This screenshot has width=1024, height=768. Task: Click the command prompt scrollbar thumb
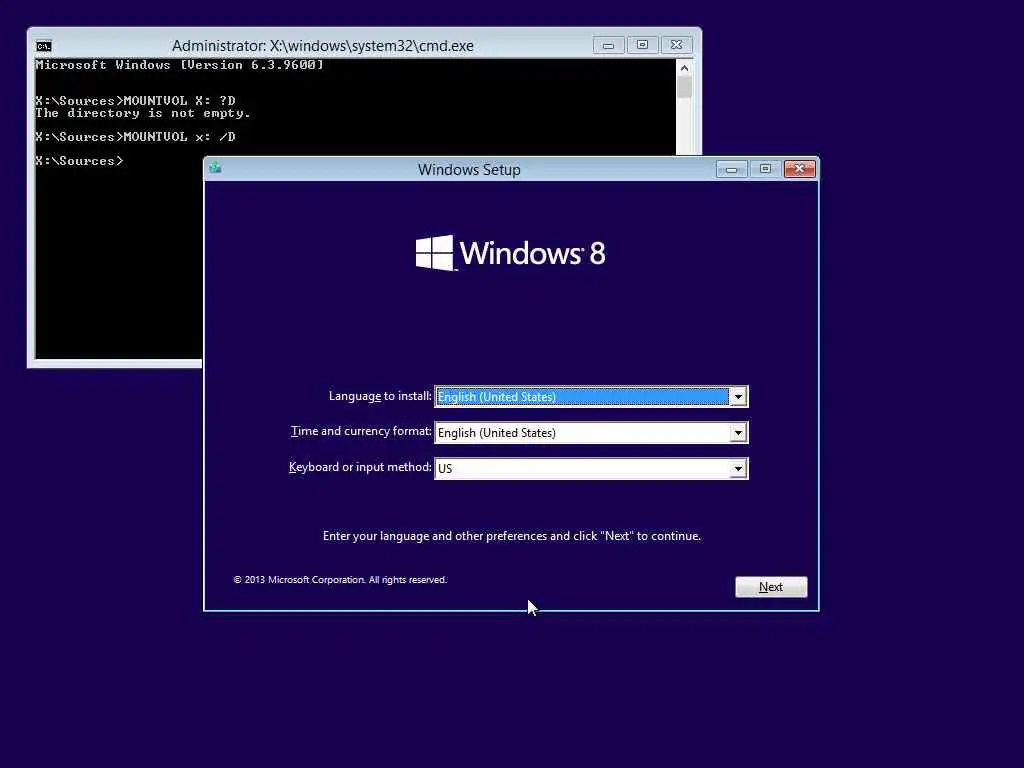point(684,88)
